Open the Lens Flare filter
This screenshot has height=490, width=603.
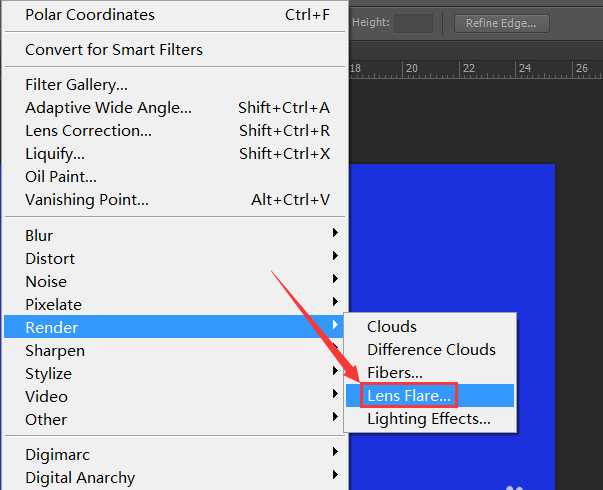[x=410, y=396]
